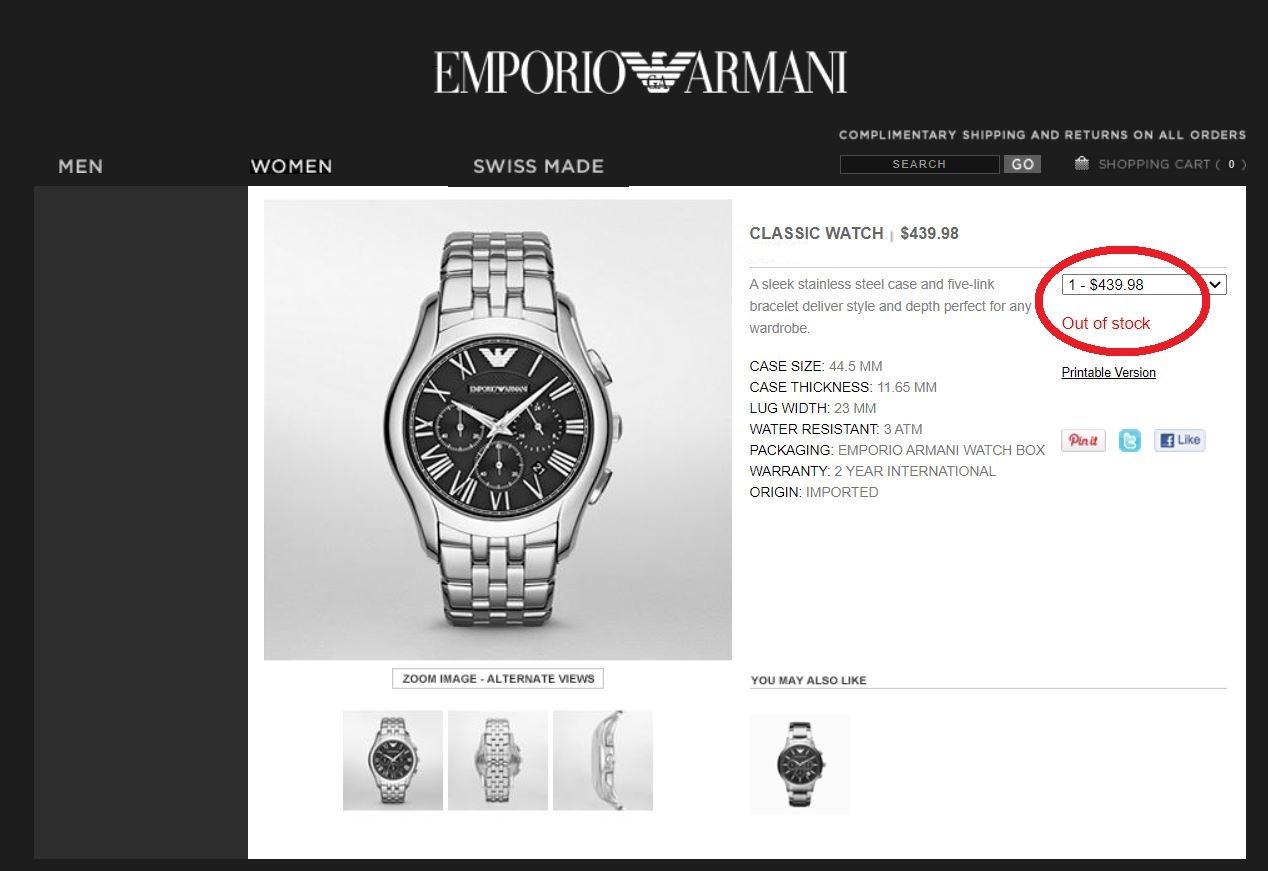Image resolution: width=1268 pixels, height=871 pixels.
Task: Click Zoom Image - Alternate Views button
Action: pos(498,679)
